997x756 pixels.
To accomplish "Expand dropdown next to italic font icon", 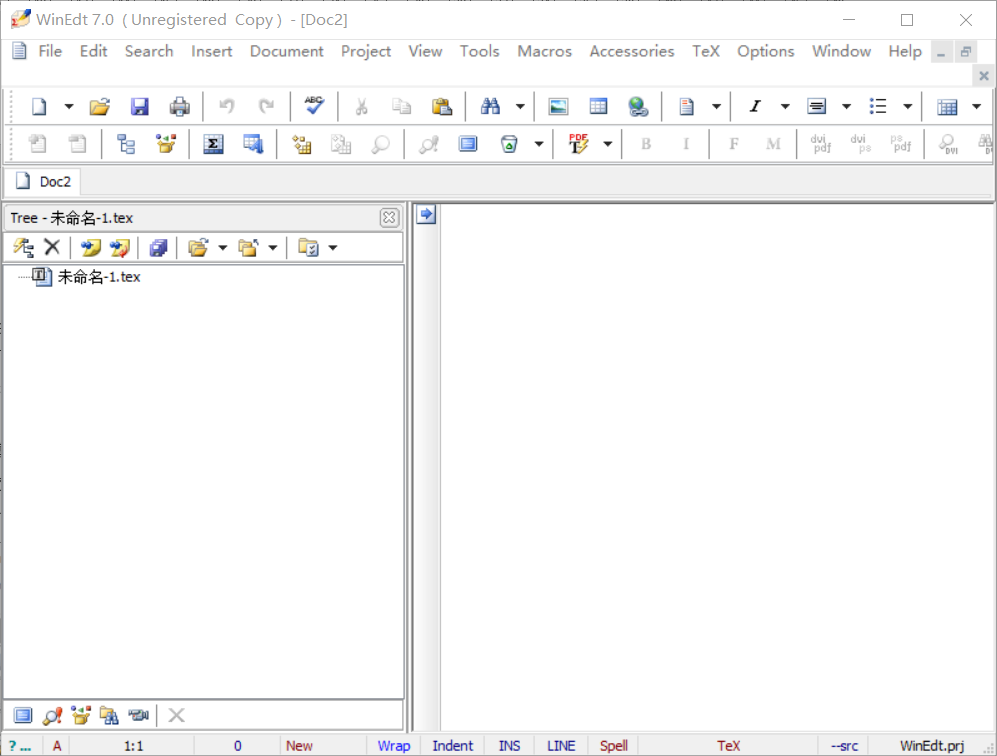I will pos(785,106).
